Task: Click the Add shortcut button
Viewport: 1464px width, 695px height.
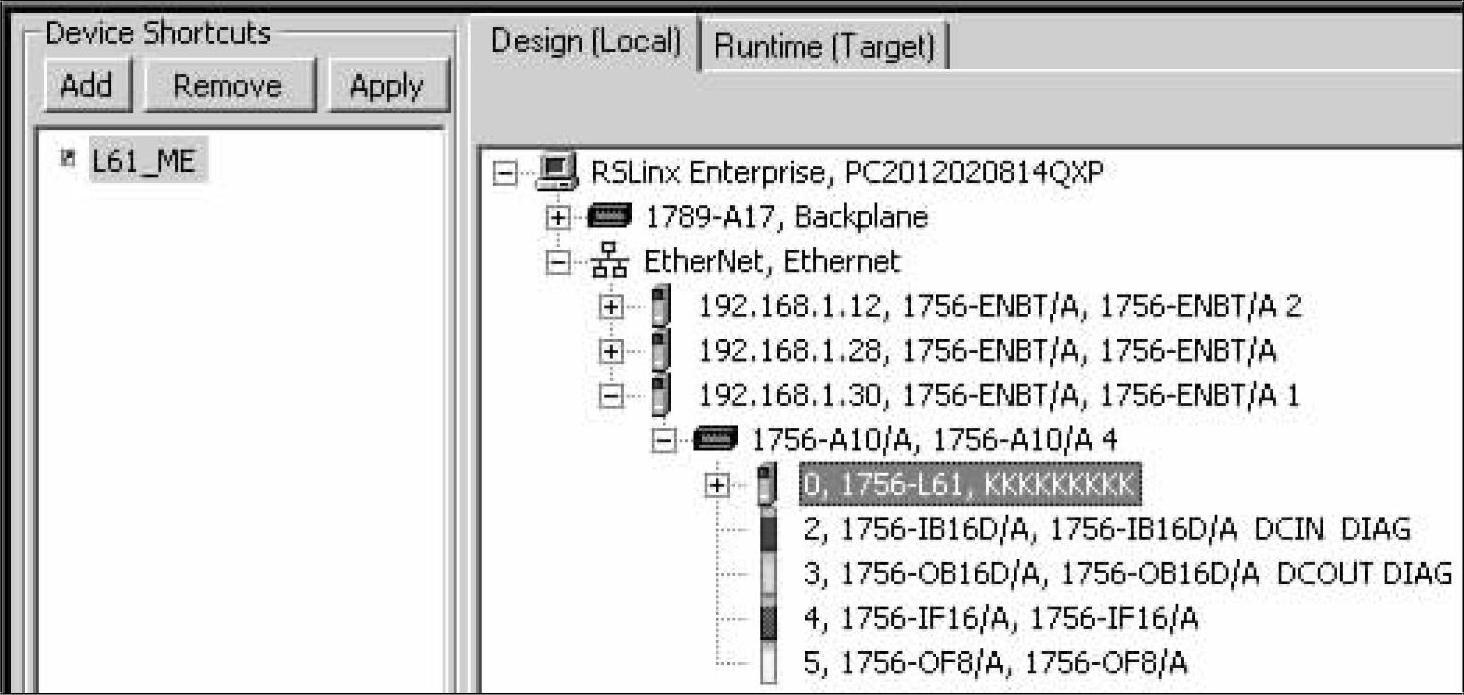Action: tap(86, 86)
